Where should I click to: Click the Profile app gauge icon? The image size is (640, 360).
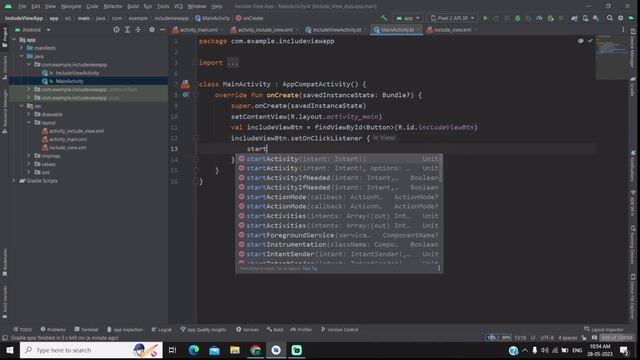click(539, 18)
